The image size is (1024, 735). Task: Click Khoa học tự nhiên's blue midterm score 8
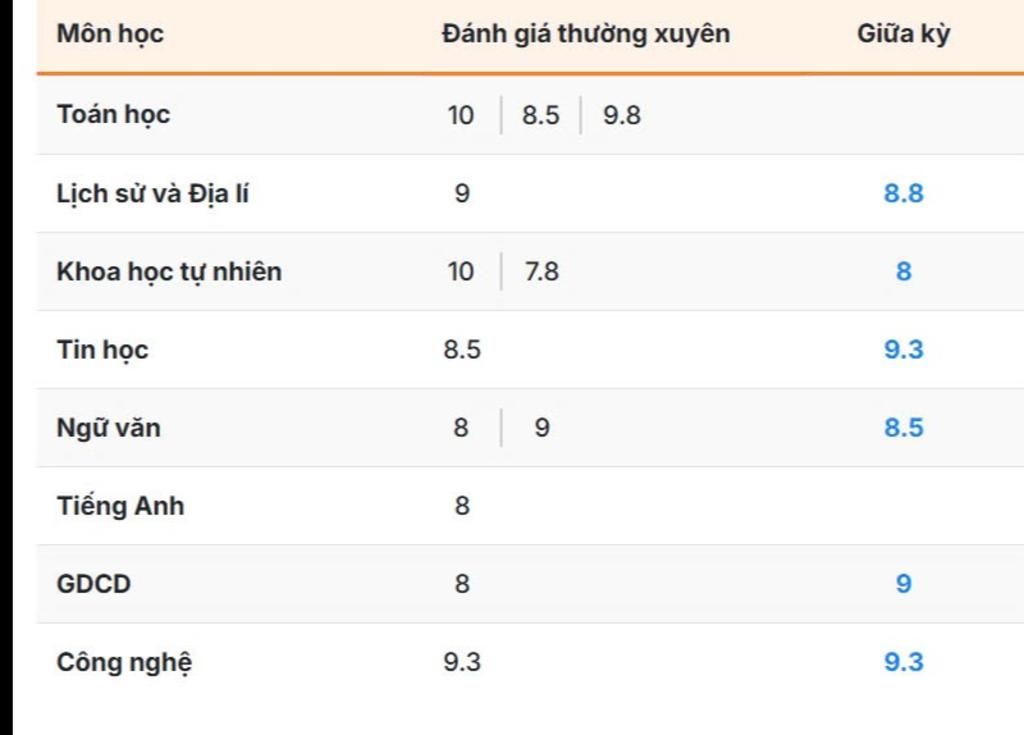pos(903,271)
